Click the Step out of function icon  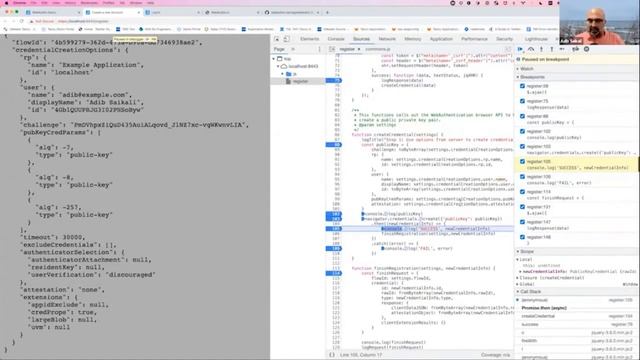click(x=552, y=49)
